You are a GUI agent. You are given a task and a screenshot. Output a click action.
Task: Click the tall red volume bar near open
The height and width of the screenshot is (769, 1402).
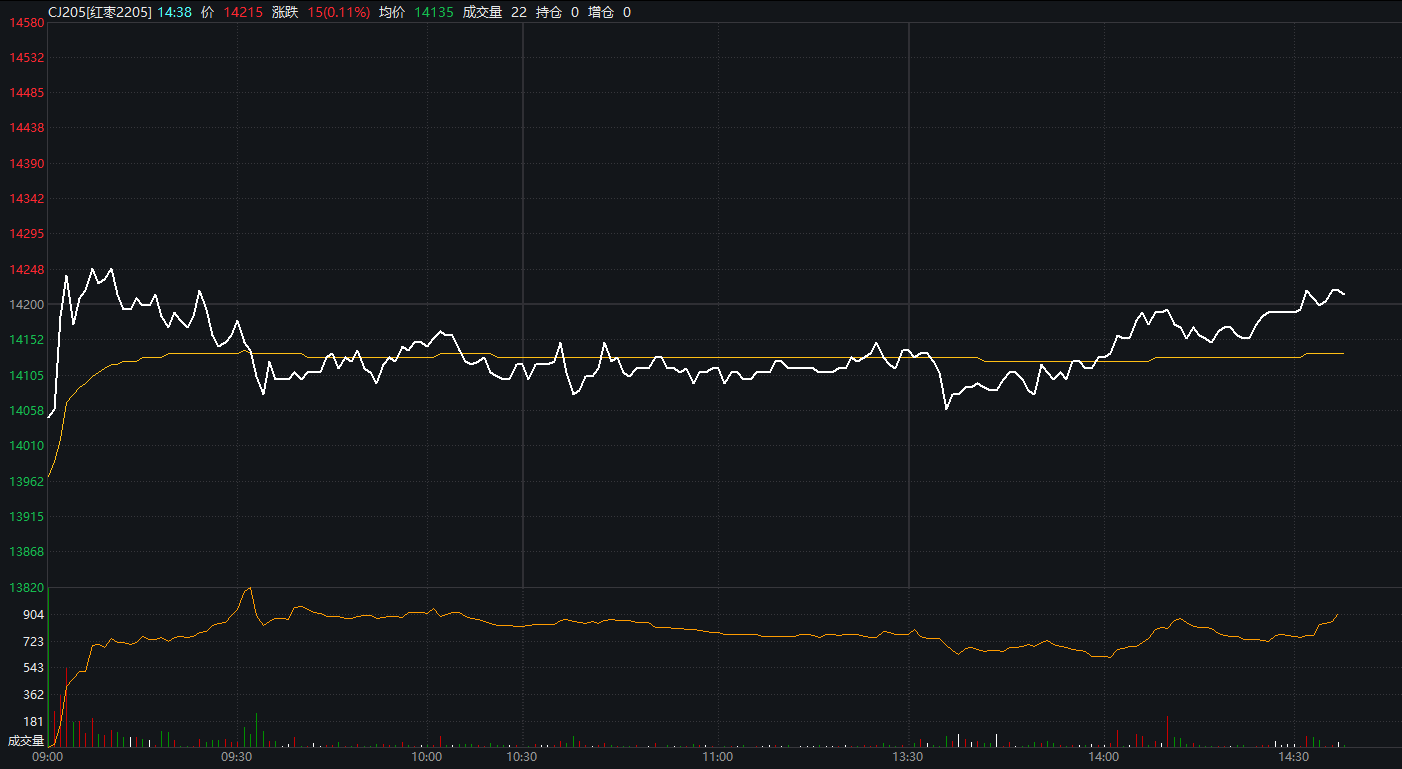point(67,705)
